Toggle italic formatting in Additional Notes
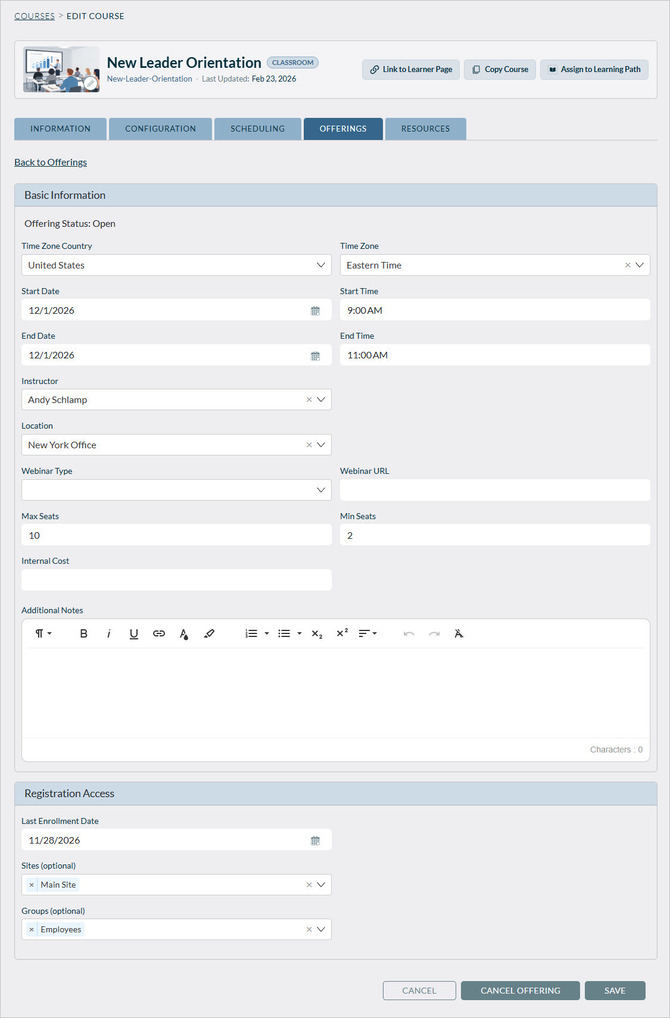Viewport: 670px width, 1018px height. (108, 634)
